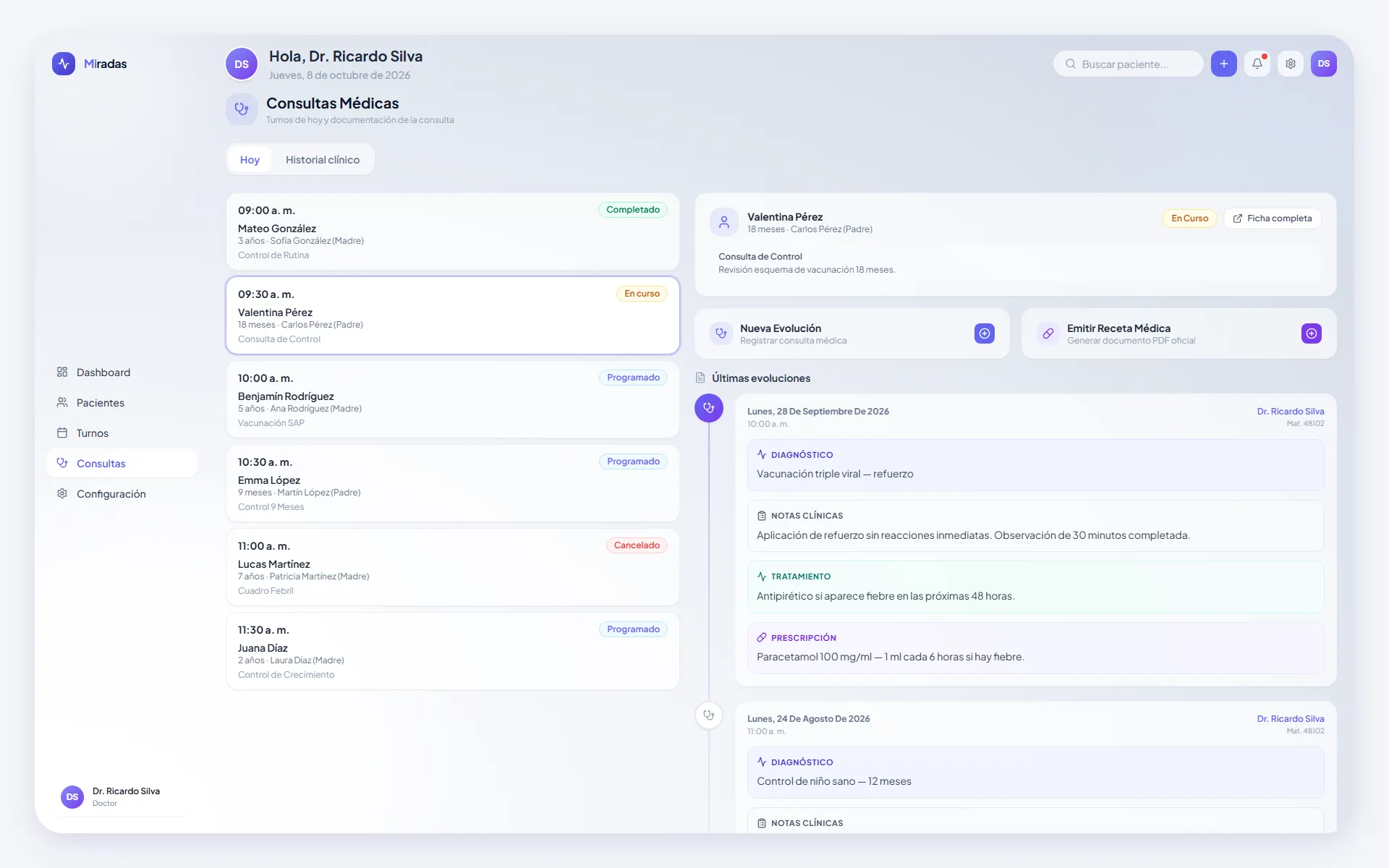The height and width of the screenshot is (868, 1389).
Task: Click the plus icon on Nueva Evolución
Action: (x=985, y=333)
